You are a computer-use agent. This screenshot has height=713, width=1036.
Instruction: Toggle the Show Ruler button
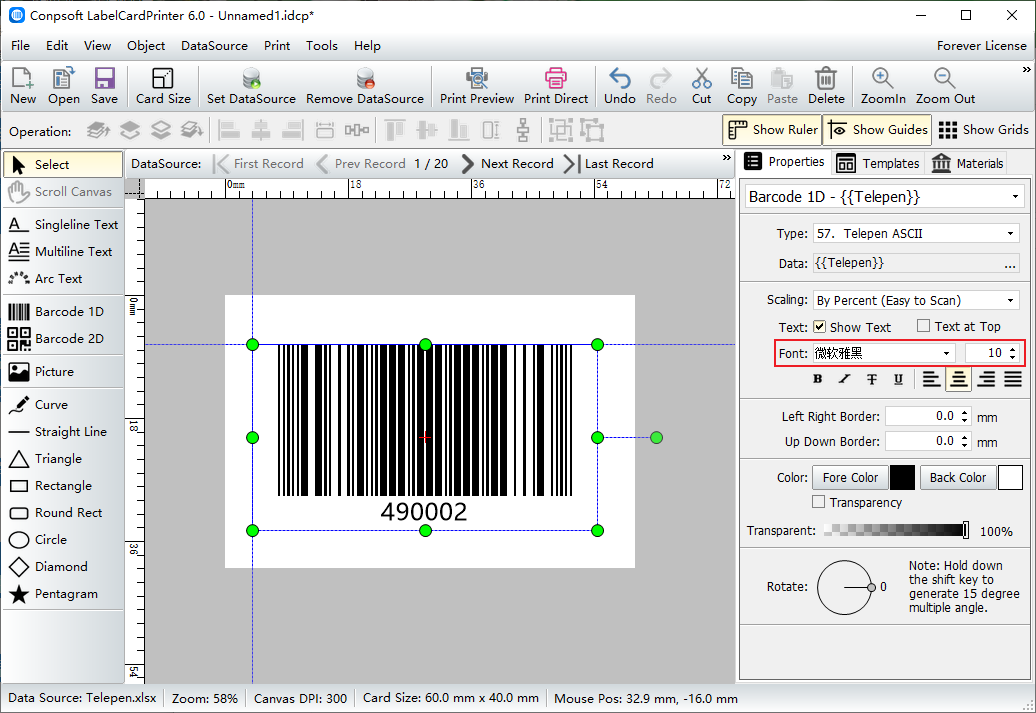[772, 130]
